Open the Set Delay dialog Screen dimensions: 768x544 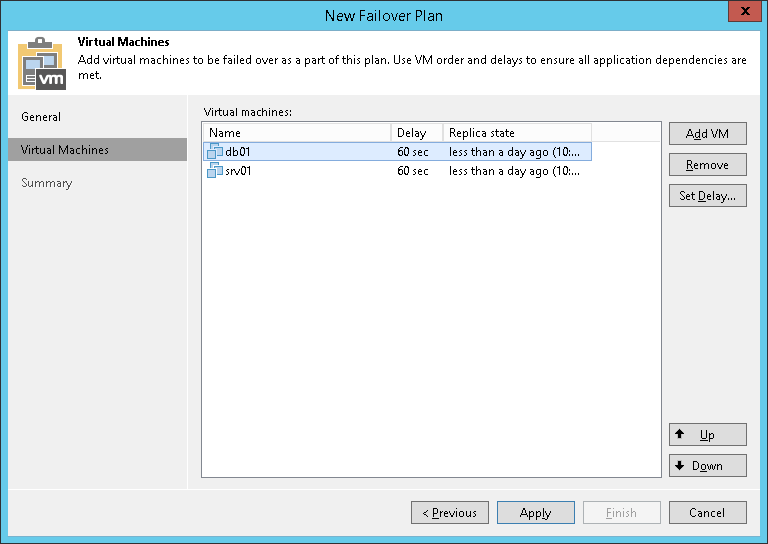coord(707,196)
